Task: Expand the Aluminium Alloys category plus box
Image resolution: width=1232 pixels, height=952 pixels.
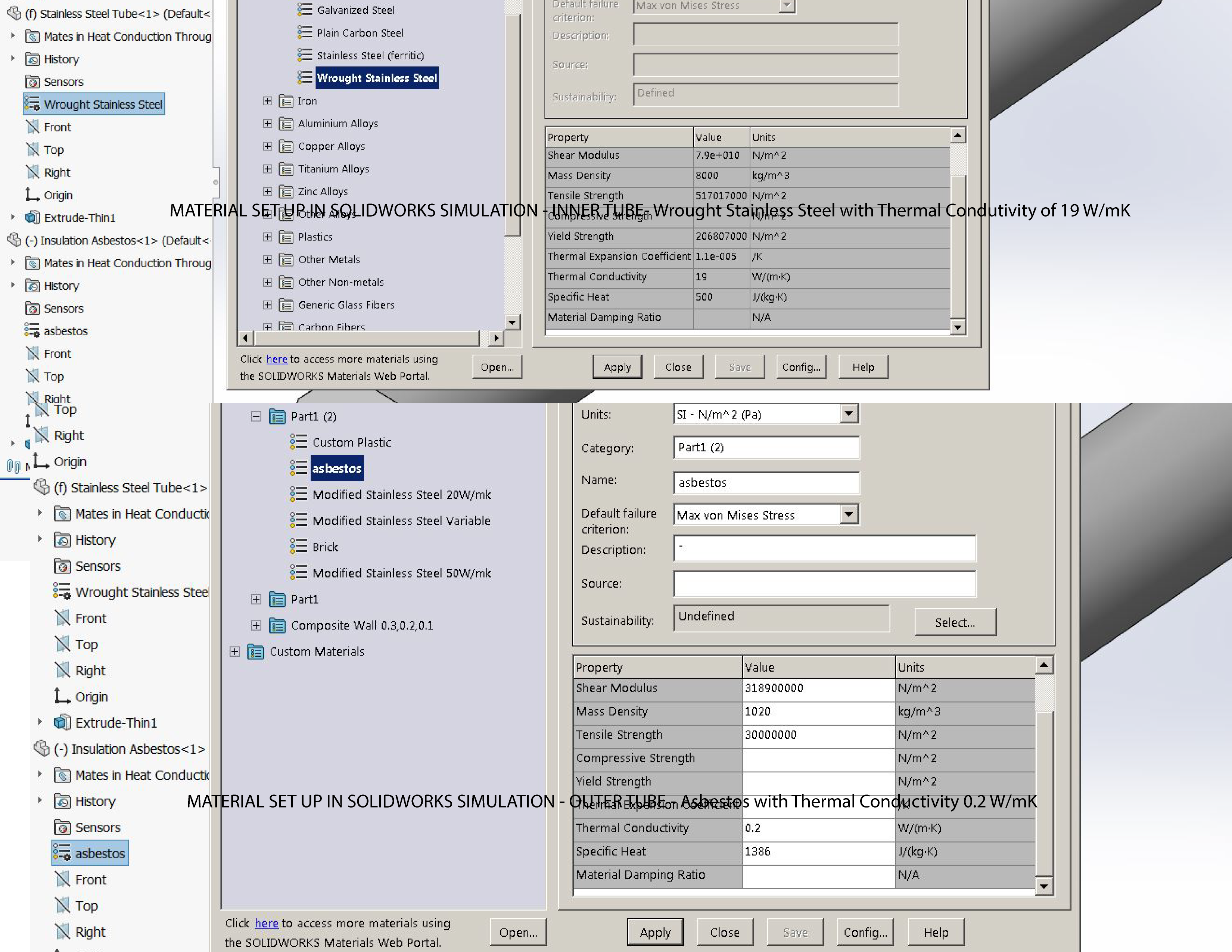Action: 267,124
